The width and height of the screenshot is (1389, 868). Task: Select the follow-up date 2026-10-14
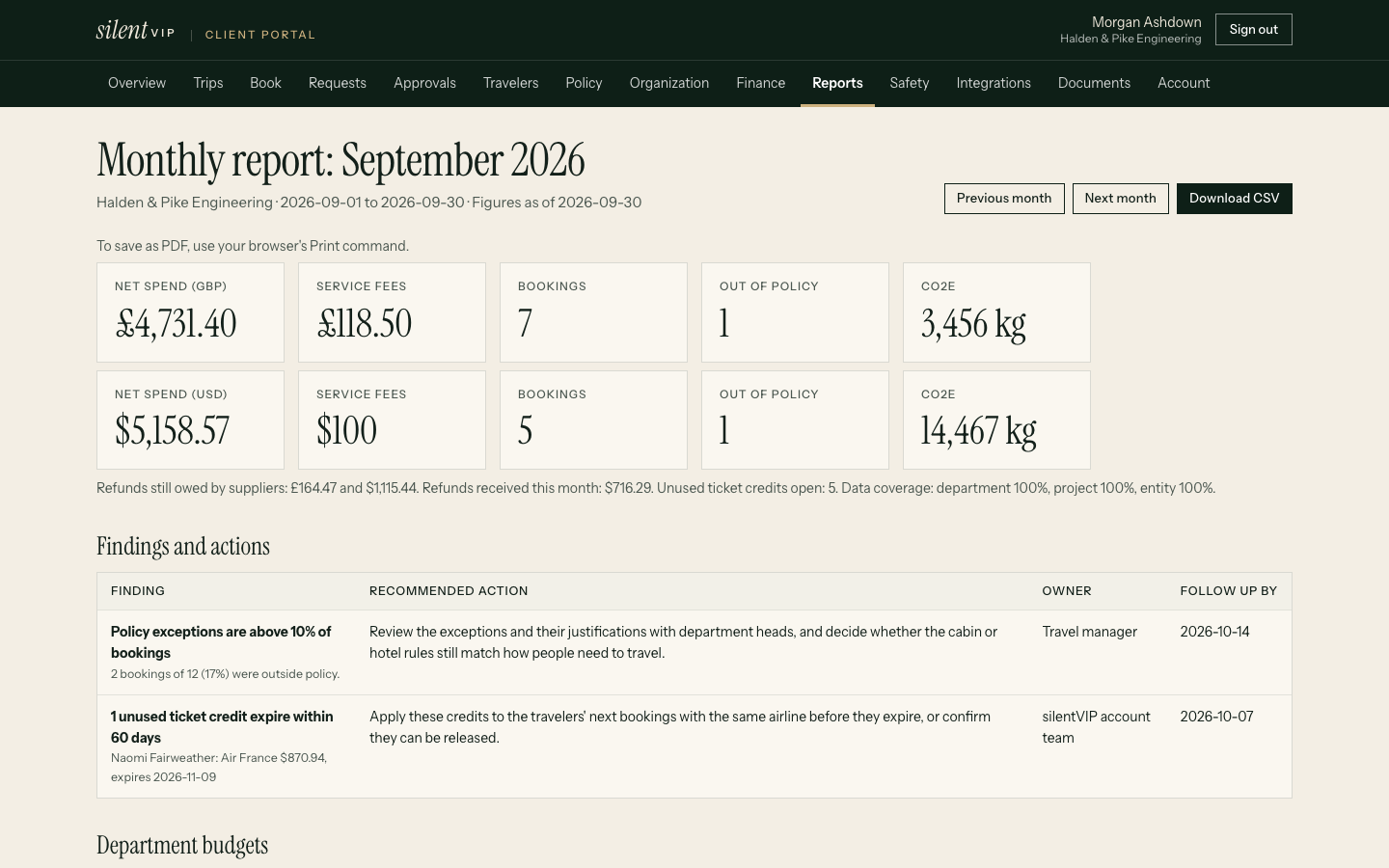click(1215, 632)
